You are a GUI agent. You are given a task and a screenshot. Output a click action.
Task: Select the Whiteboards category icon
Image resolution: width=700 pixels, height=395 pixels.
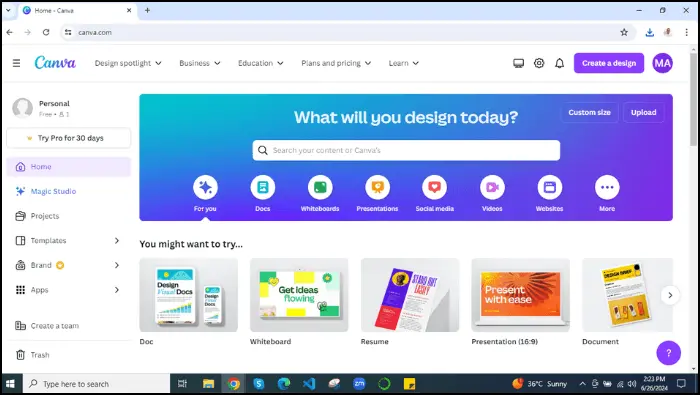pos(320,187)
